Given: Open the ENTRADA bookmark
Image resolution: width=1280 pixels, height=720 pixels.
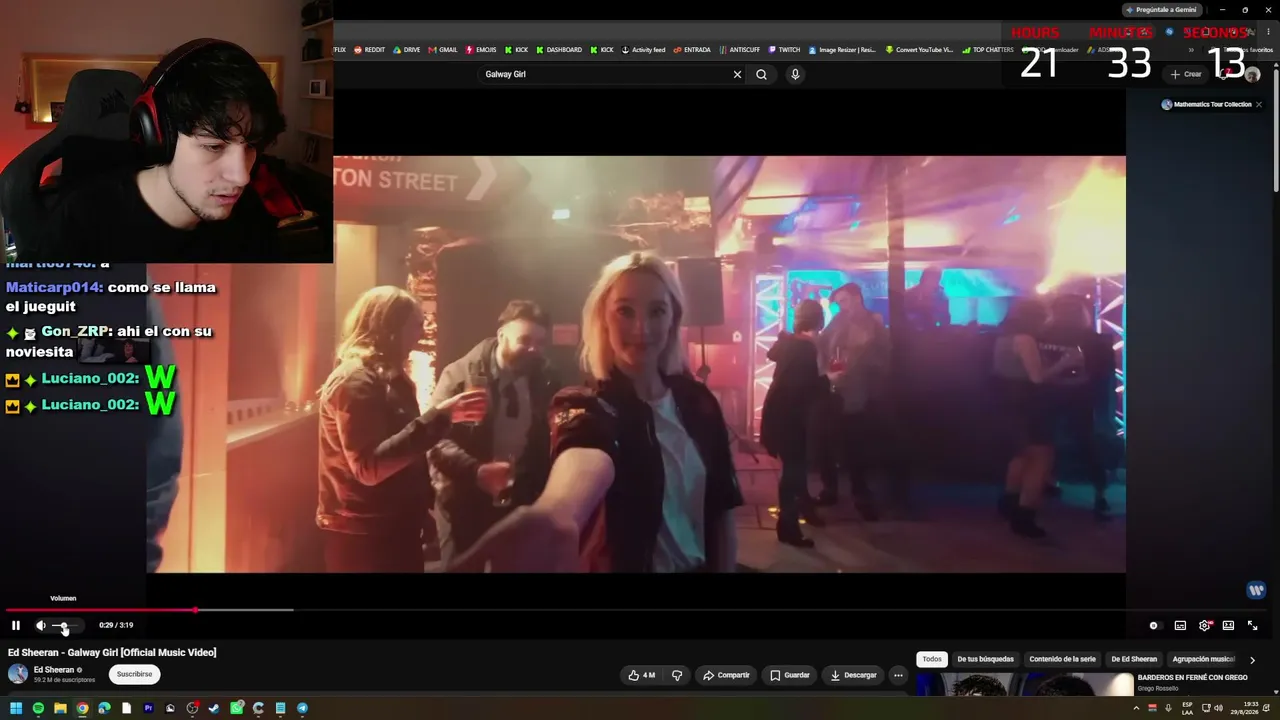Looking at the screenshot, I should point(693,50).
